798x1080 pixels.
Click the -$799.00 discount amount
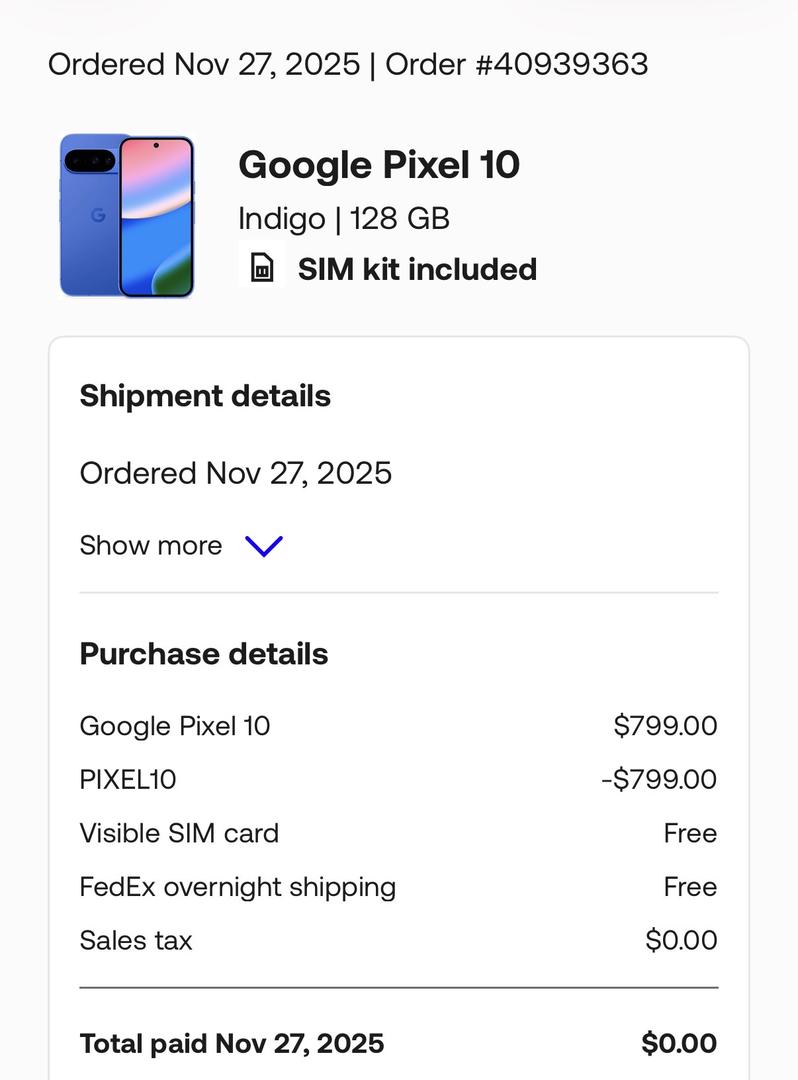point(659,780)
